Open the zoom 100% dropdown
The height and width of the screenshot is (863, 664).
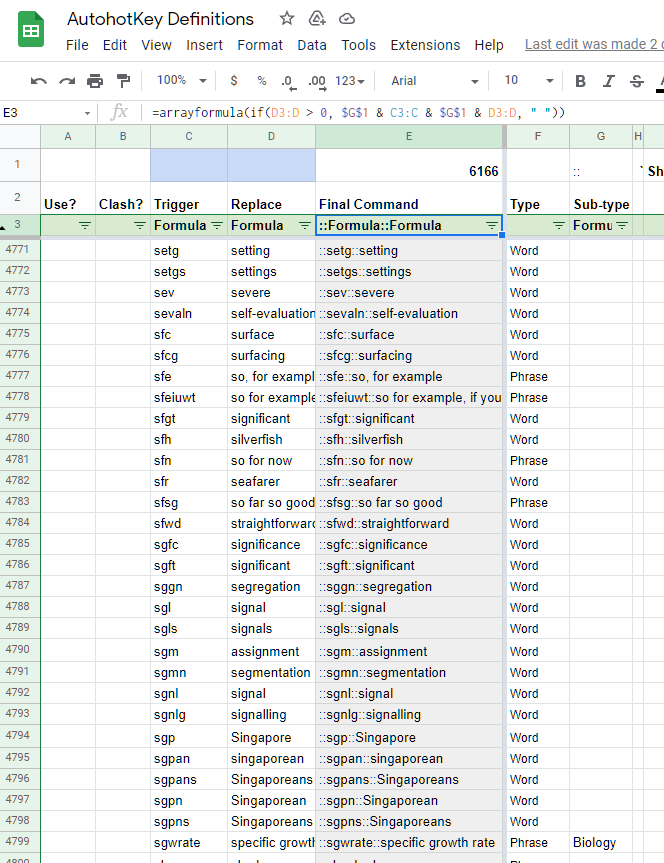[182, 81]
